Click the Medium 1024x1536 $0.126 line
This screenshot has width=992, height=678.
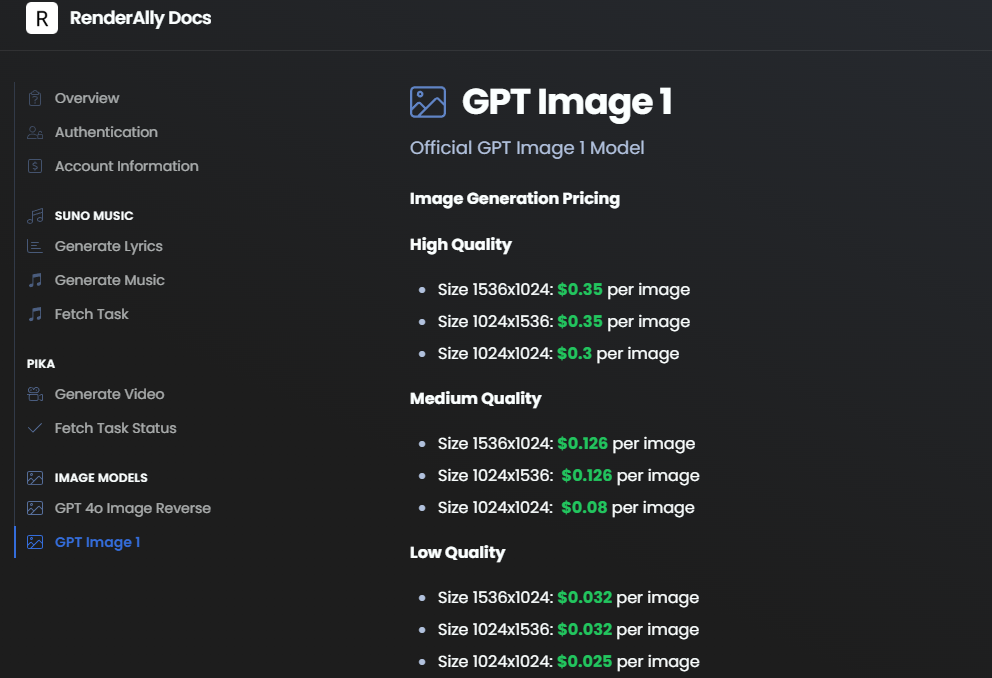click(569, 476)
